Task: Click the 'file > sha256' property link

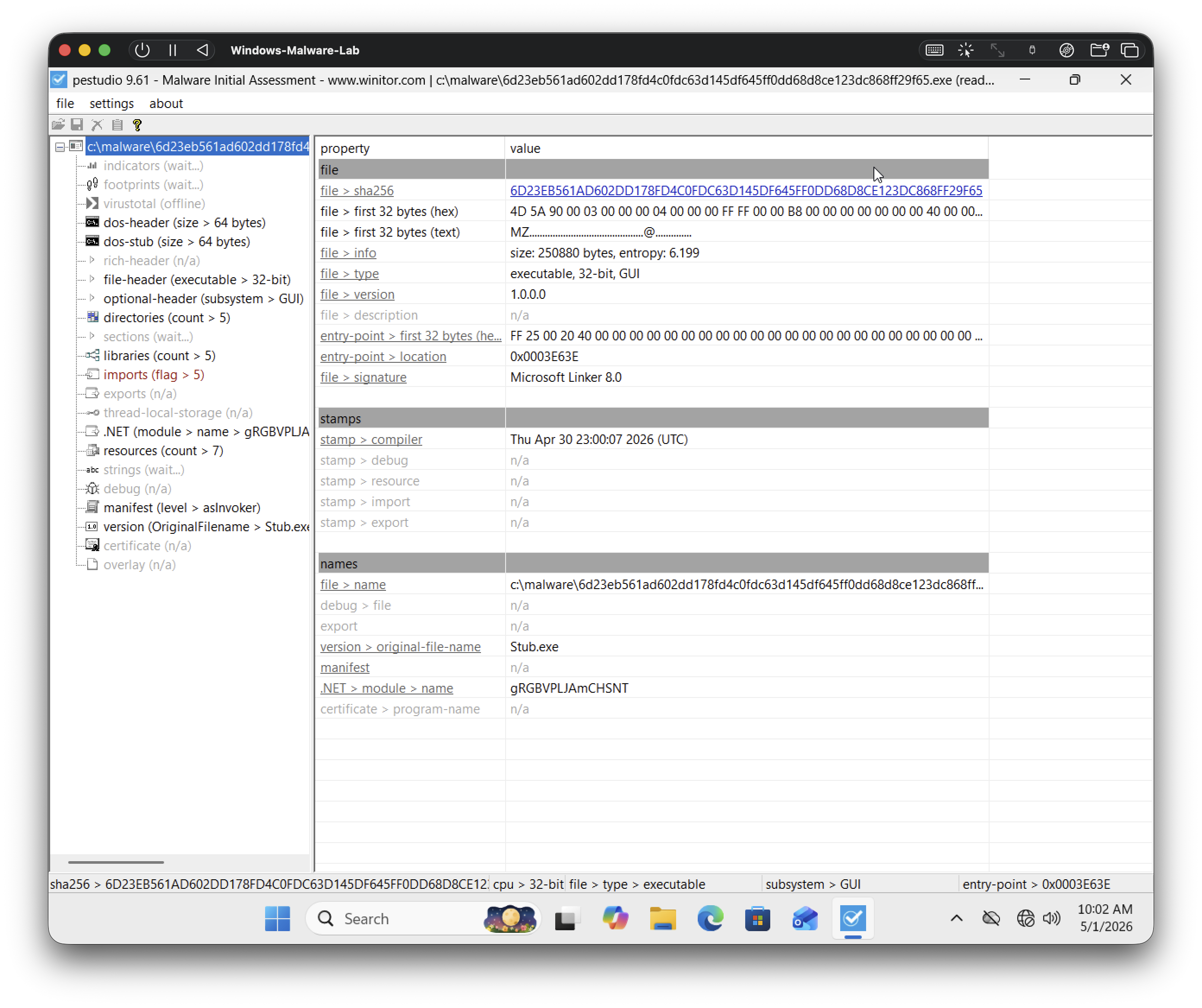Action: click(357, 190)
